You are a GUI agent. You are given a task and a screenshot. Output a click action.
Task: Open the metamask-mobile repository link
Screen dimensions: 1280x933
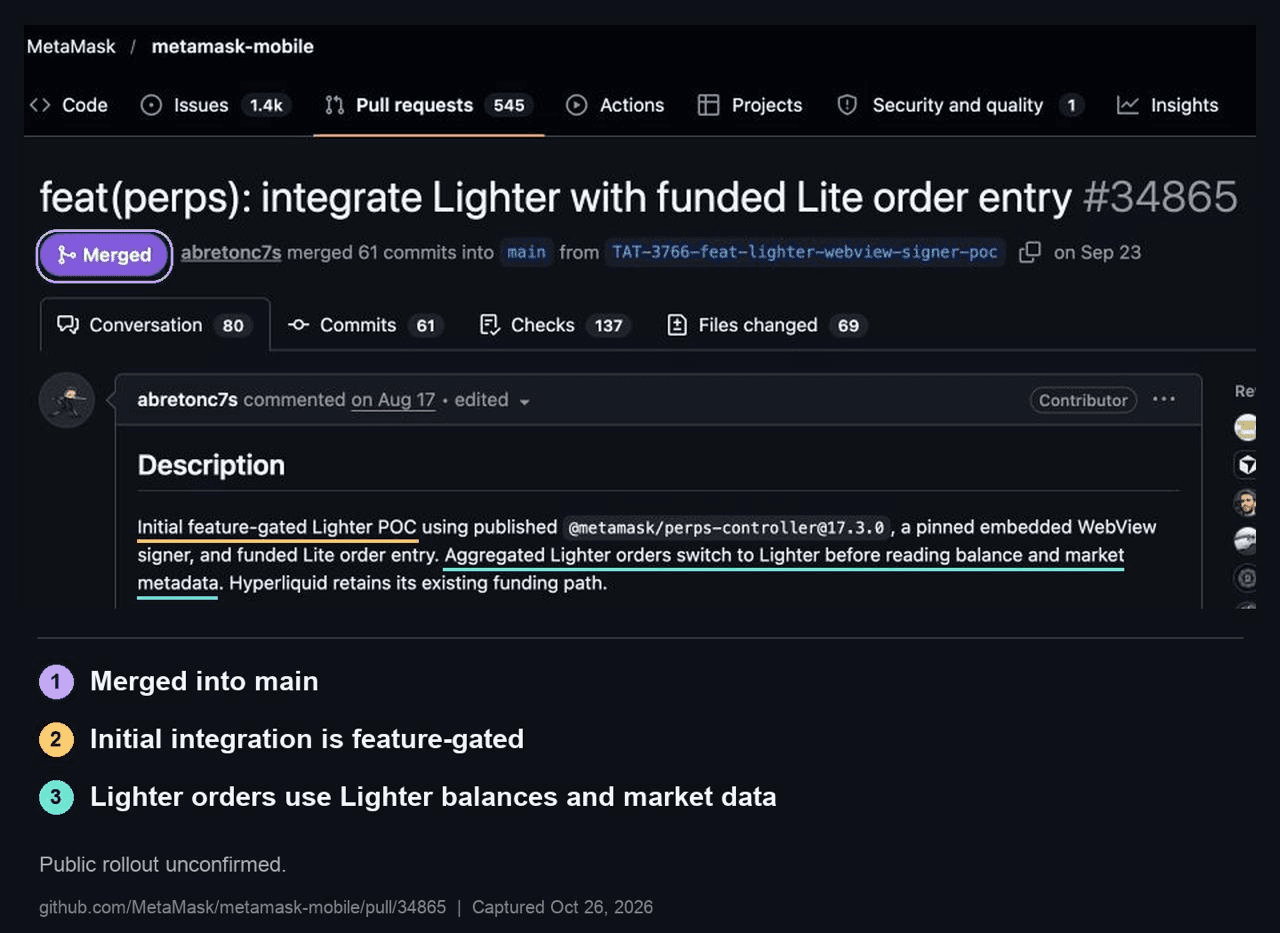[232, 46]
